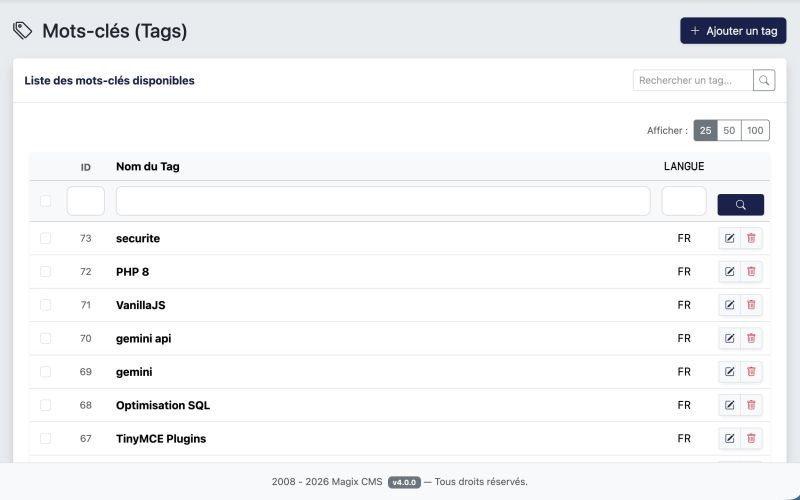
Task: Edit the gemini api tag
Action: click(730, 338)
